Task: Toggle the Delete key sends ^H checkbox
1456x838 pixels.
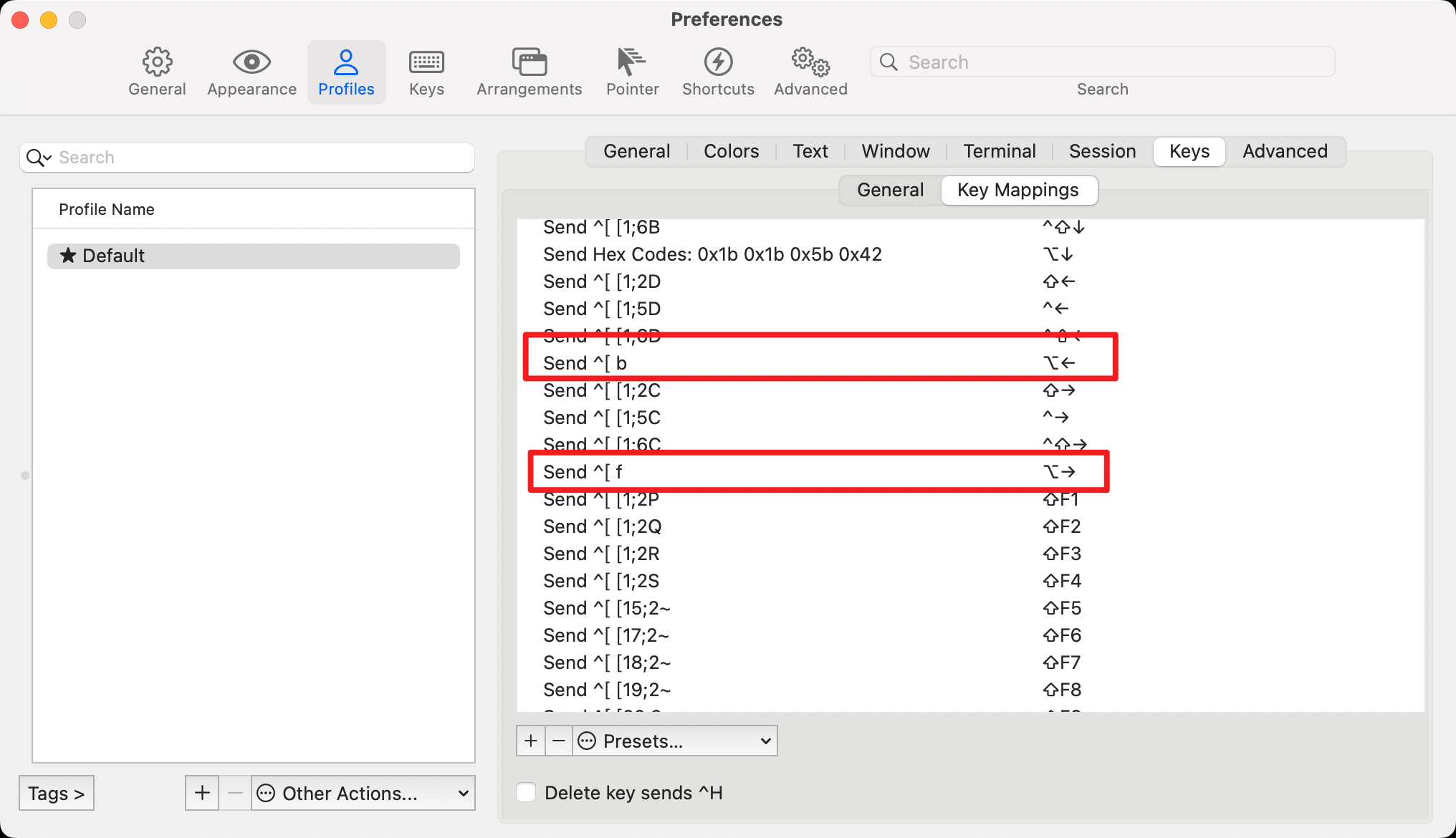Action: pyautogui.click(x=527, y=792)
